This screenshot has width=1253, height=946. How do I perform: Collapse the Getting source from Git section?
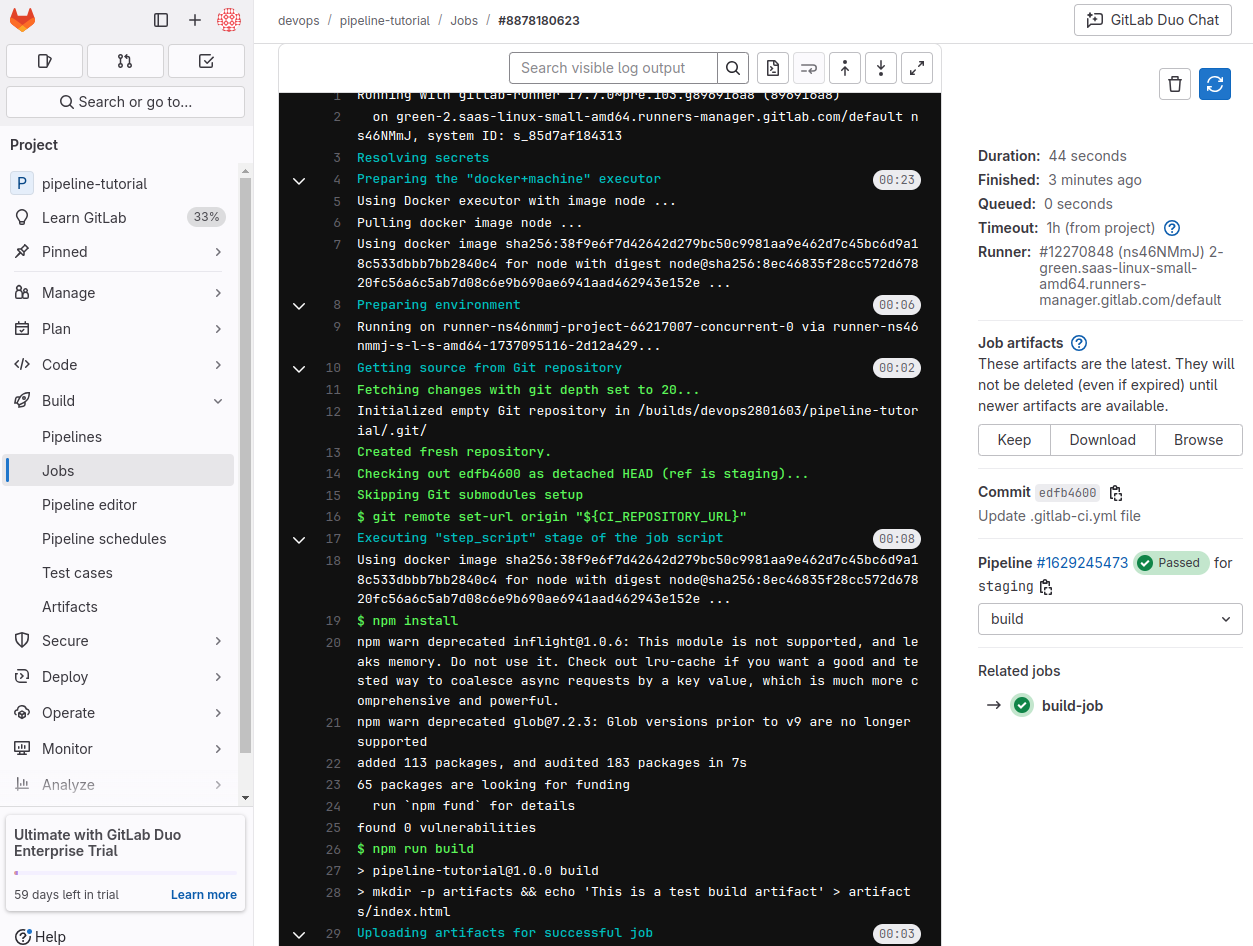point(298,368)
